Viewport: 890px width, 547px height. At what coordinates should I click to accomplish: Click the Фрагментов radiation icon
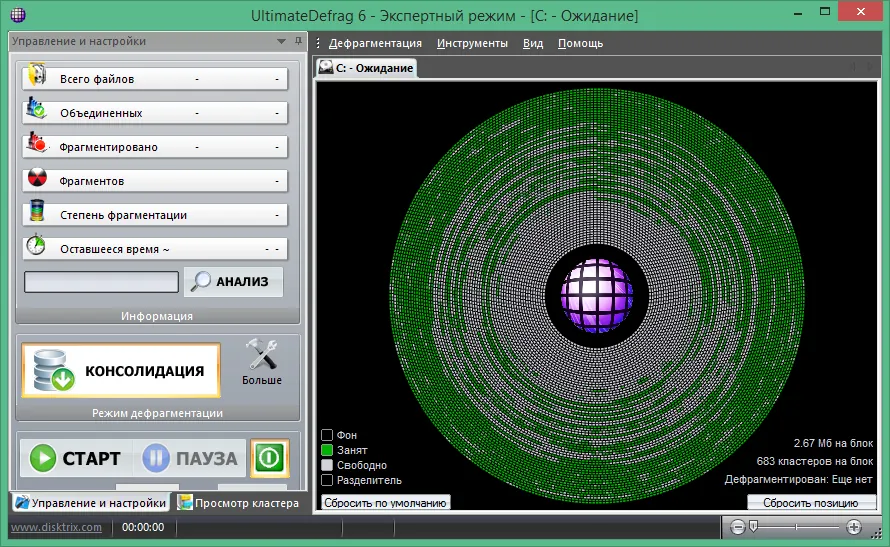(x=37, y=177)
